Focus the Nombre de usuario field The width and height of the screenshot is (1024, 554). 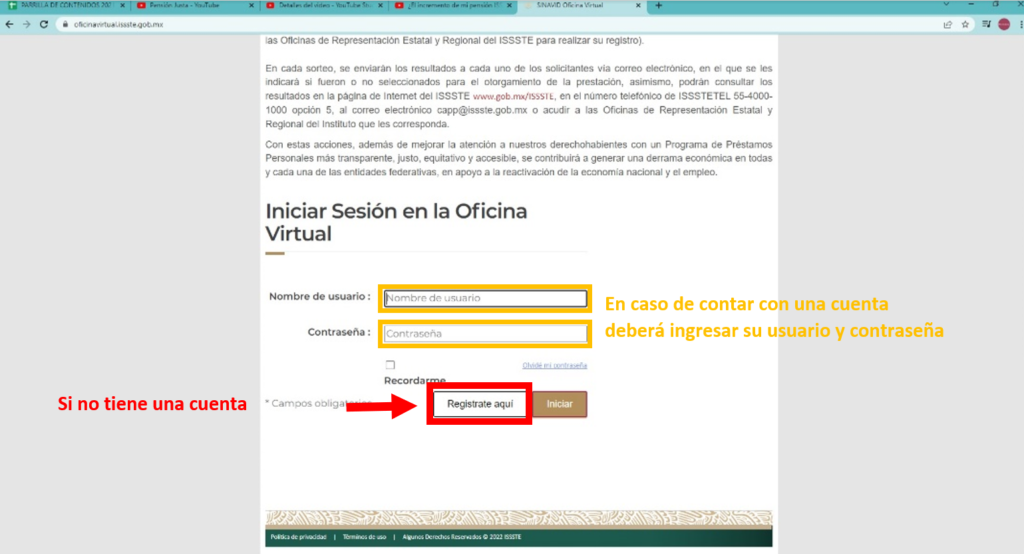[x=485, y=298]
